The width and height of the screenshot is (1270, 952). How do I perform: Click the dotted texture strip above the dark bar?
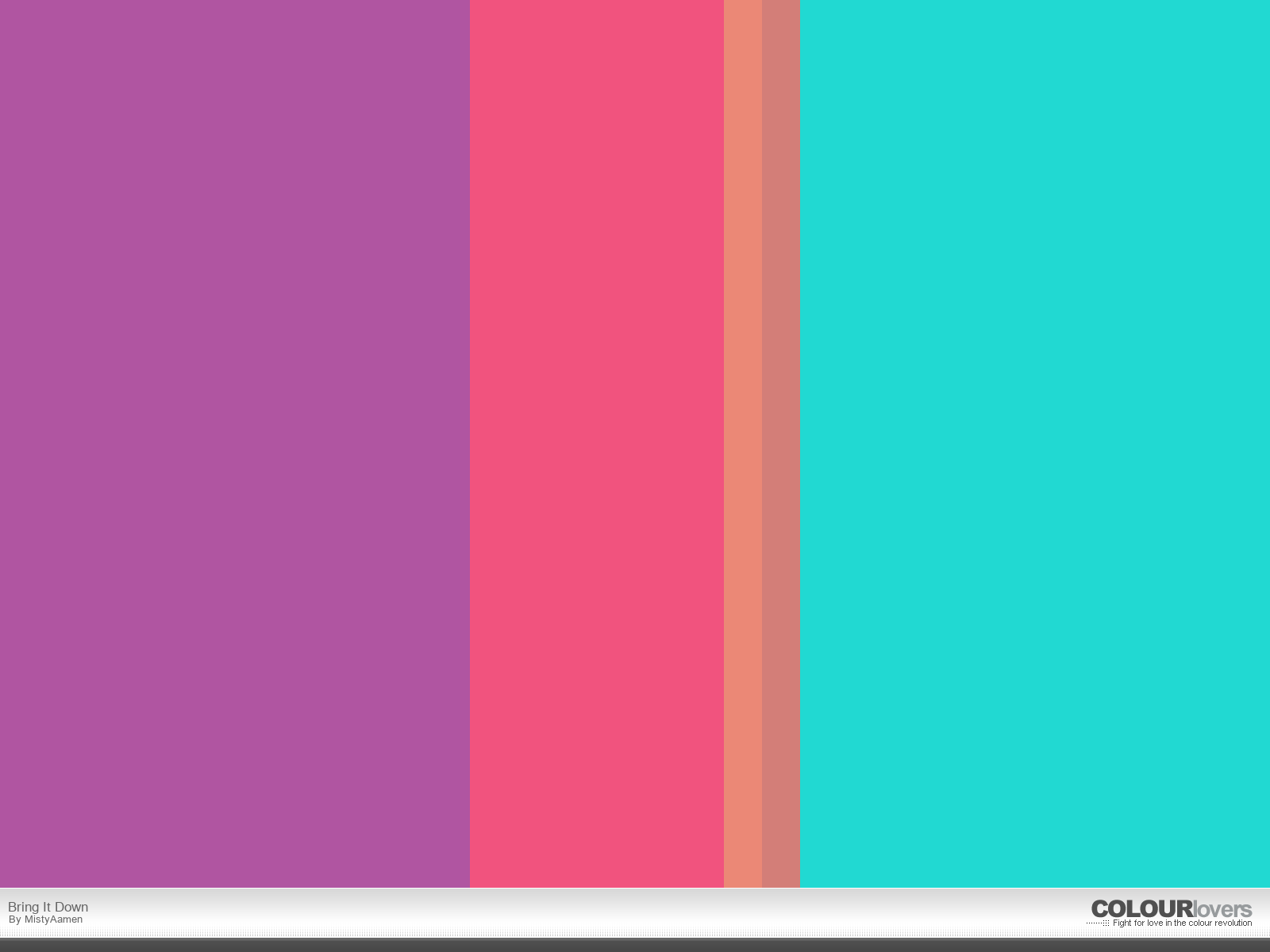point(635,933)
